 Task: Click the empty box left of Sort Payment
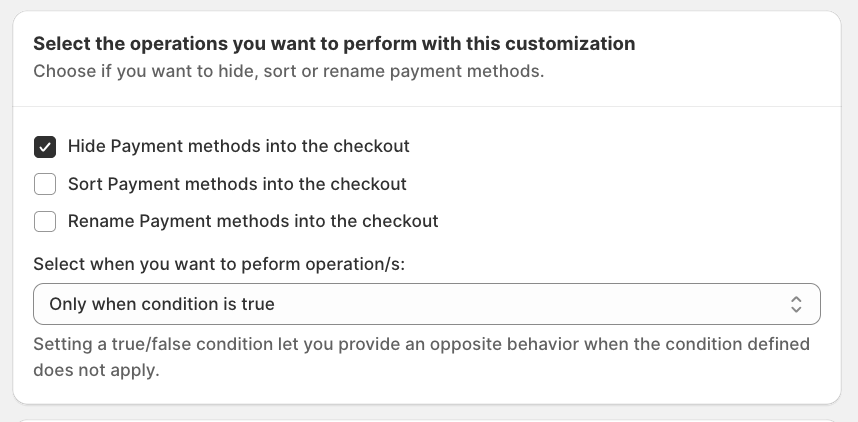click(45, 184)
